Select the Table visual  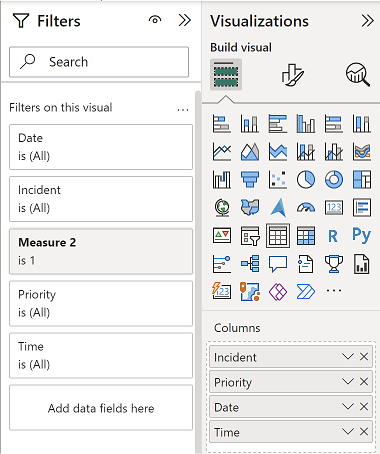tap(278, 235)
